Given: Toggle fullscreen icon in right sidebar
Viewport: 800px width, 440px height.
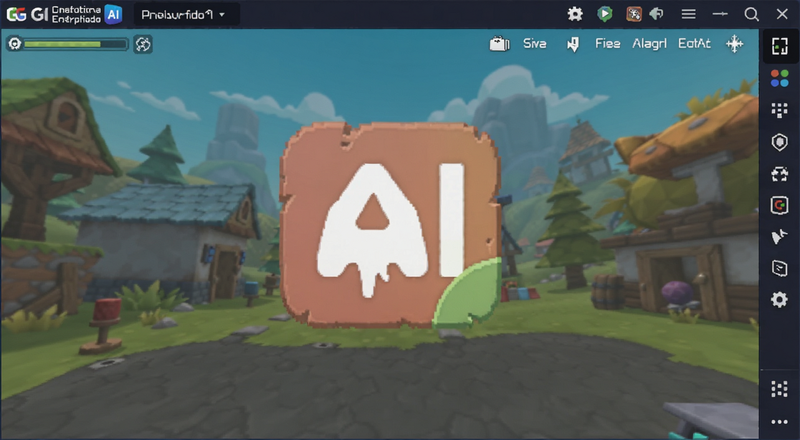Looking at the screenshot, I should (x=780, y=46).
